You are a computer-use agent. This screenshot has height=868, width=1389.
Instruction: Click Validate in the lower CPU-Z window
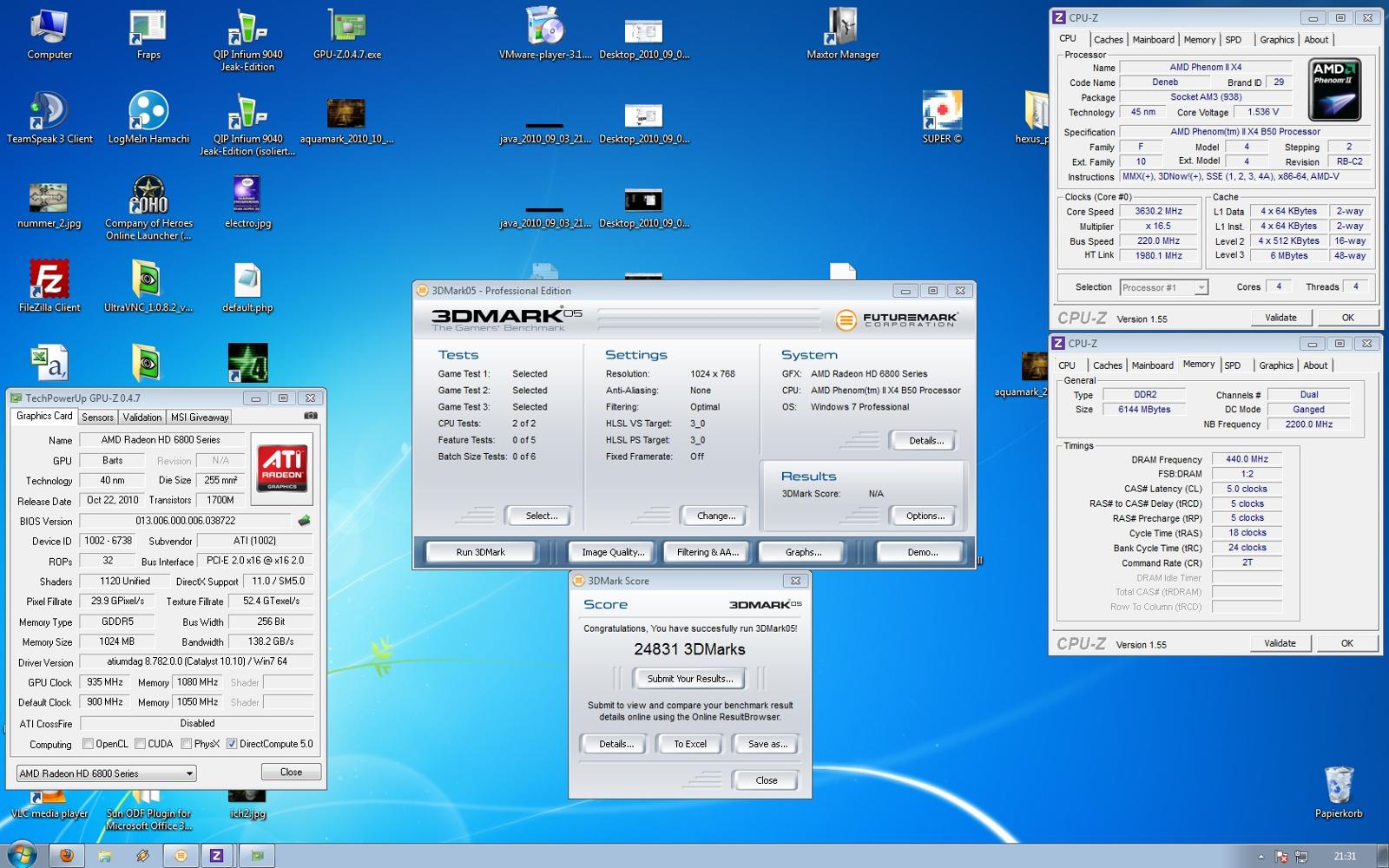[x=1280, y=643]
